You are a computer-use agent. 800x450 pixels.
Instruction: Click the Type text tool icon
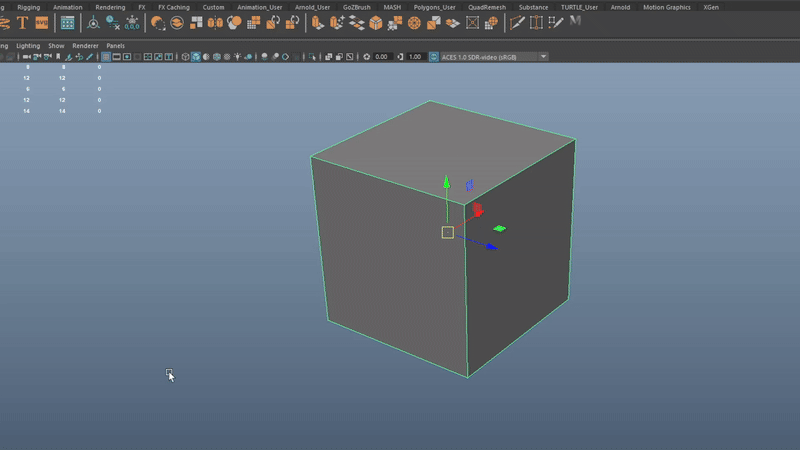(x=22, y=23)
